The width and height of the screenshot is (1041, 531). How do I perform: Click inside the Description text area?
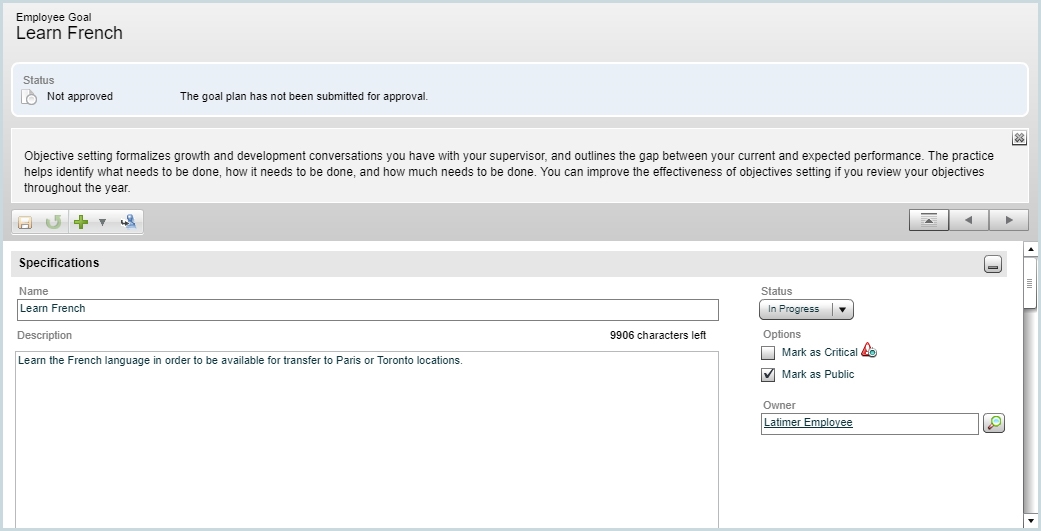point(368,440)
